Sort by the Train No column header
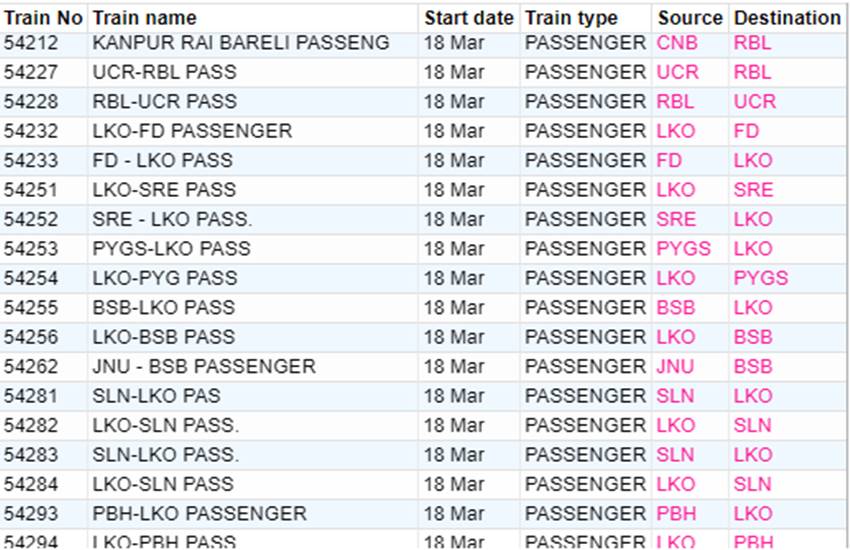The image size is (850, 550). 43,18
